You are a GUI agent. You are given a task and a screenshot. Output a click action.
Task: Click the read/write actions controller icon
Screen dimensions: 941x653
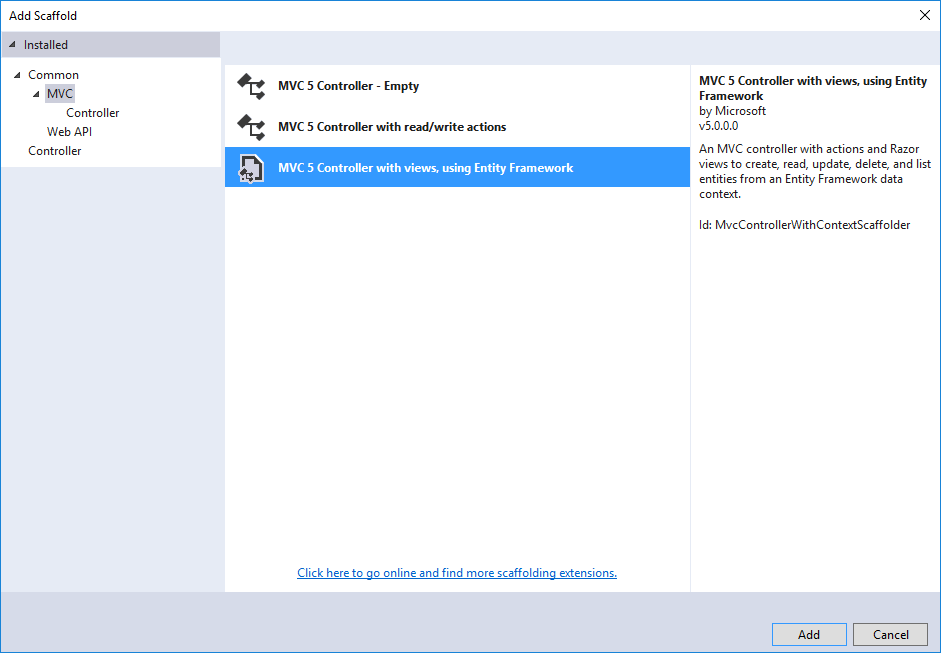click(251, 127)
